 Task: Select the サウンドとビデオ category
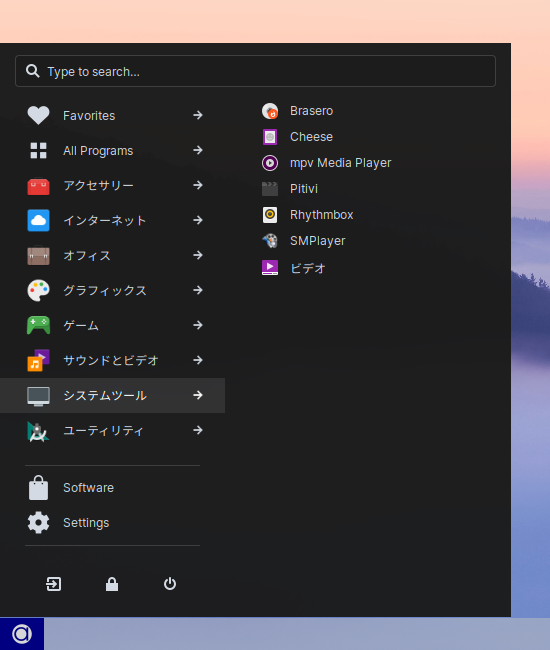pyautogui.click(x=112, y=360)
